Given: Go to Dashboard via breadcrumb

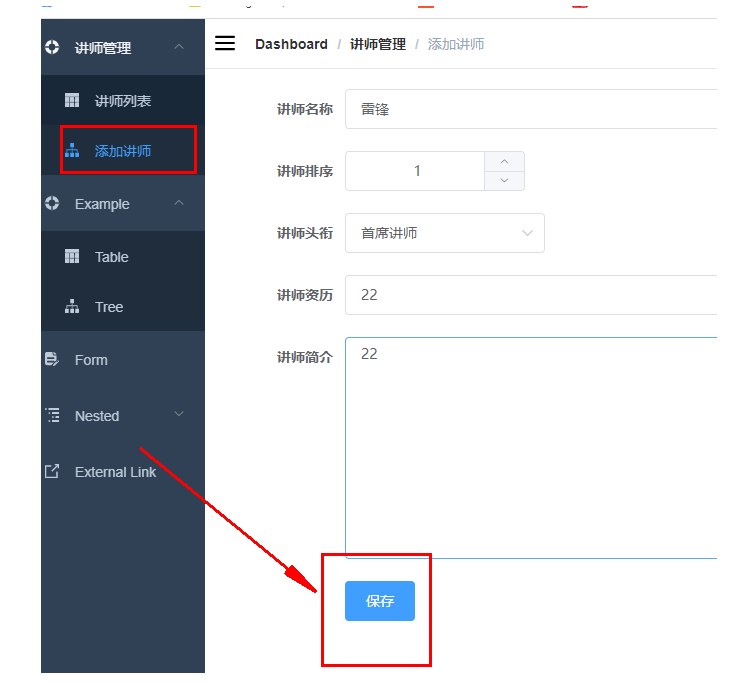Looking at the screenshot, I should tap(291, 44).
